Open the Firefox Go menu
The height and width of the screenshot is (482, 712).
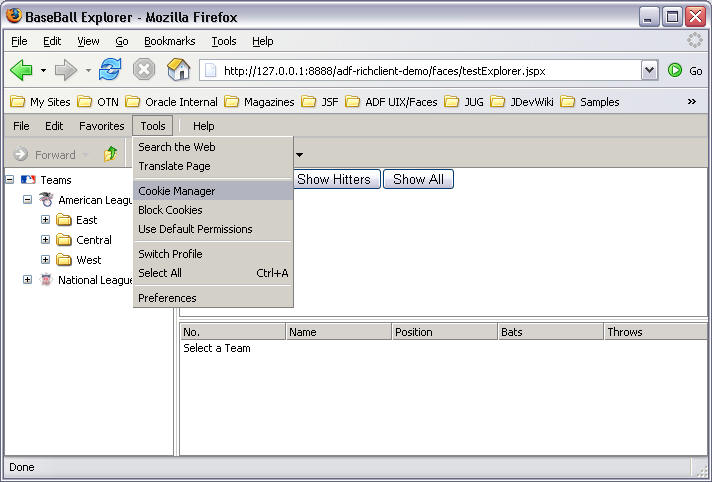[x=122, y=41]
